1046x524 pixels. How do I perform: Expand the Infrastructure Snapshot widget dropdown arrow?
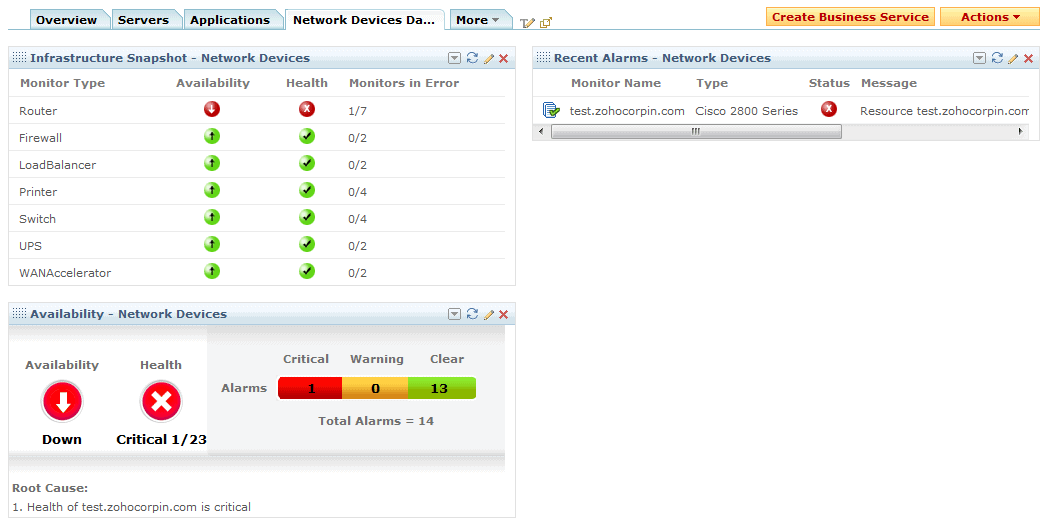tap(454, 58)
